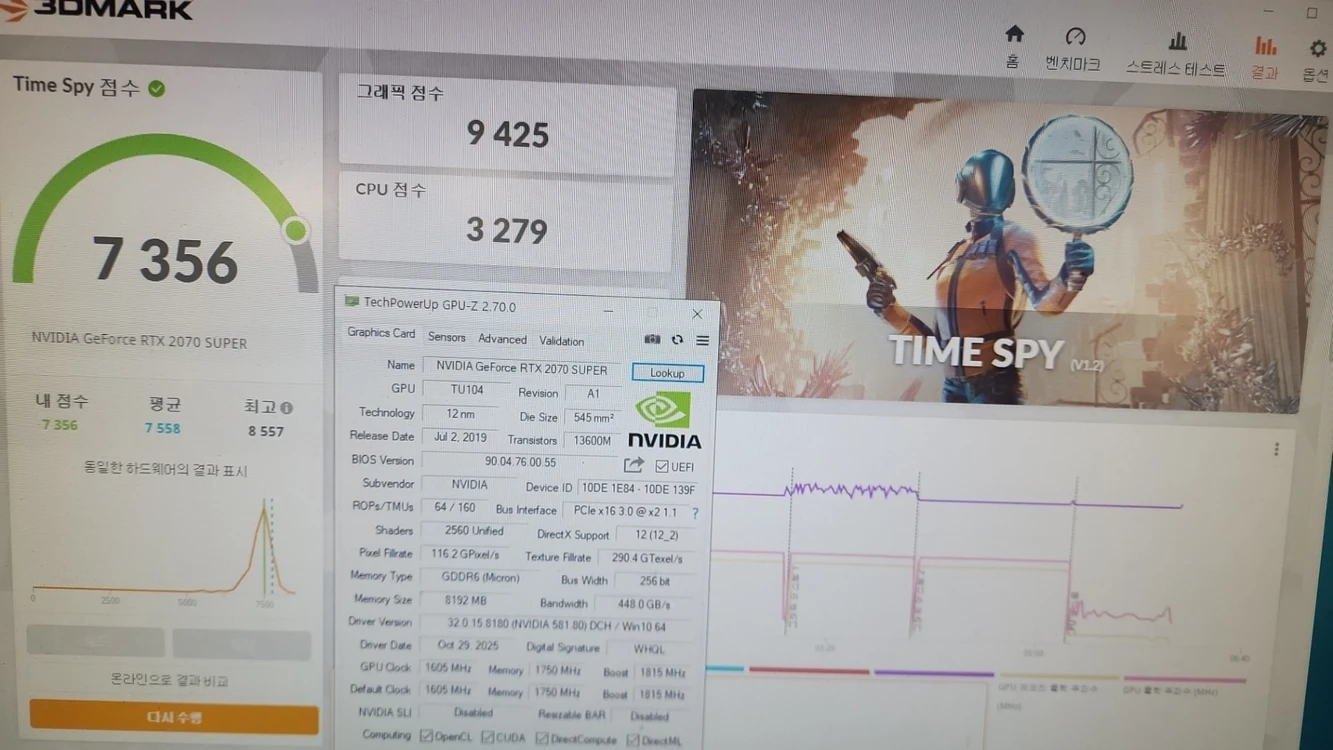This screenshot has width=1333, height=750.
Task: Click 온라인으로 결과 비교 link
Action: tap(169, 681)
